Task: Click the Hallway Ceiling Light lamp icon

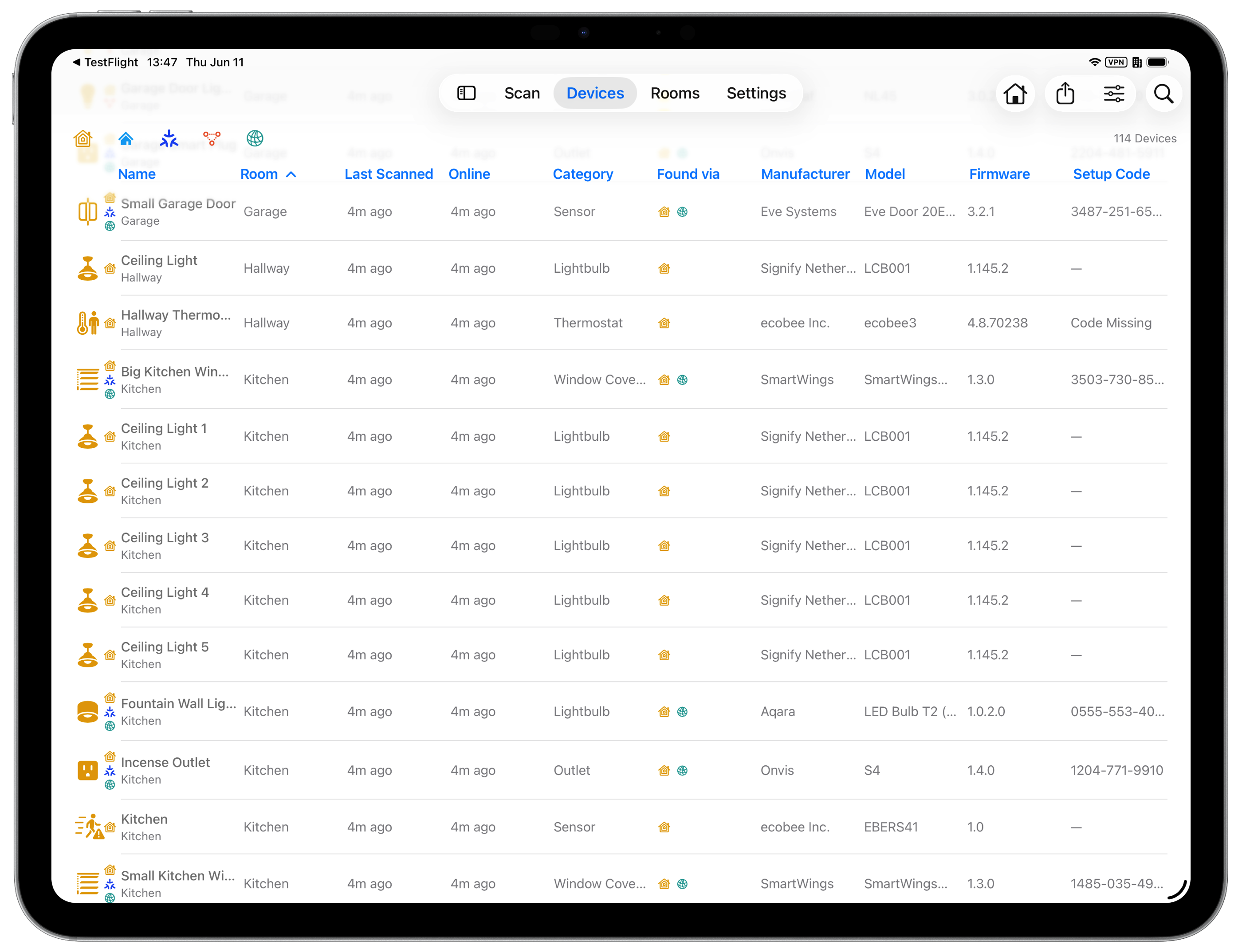Action: click(x=87, y=269)
